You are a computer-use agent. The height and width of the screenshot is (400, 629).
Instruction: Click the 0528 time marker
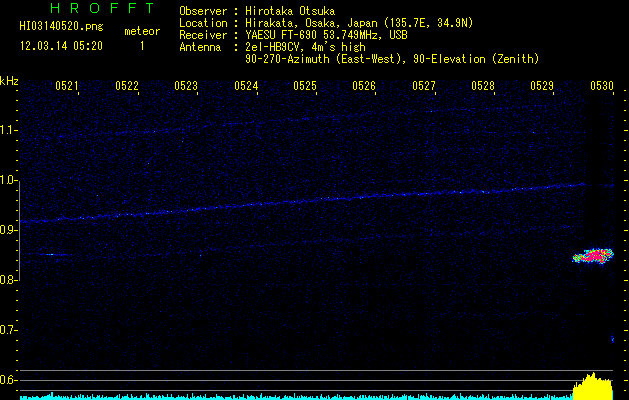(483, 86)
